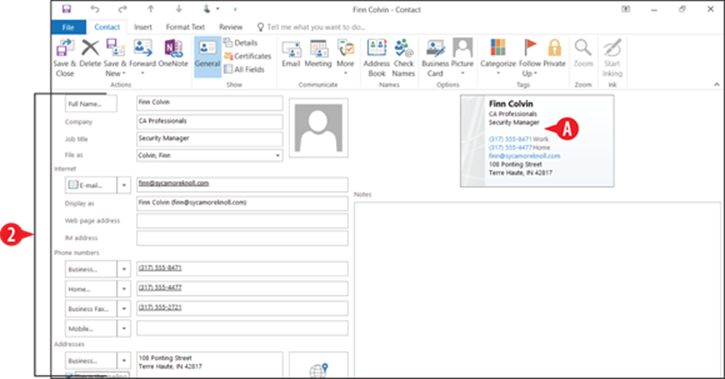
Task: Click the Job title field
Action: coord(209,139)
